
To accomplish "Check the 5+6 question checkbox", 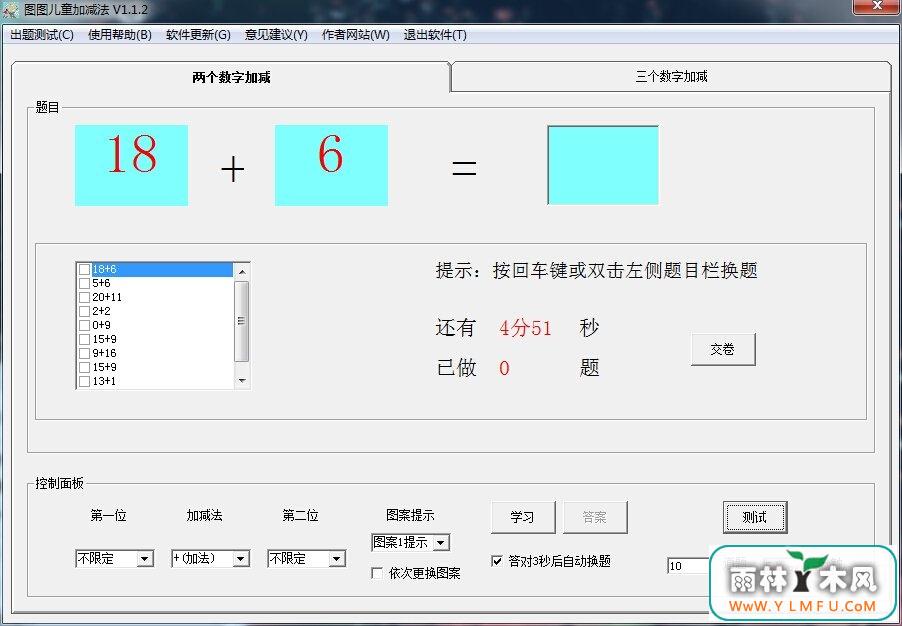I will point(84,283).
